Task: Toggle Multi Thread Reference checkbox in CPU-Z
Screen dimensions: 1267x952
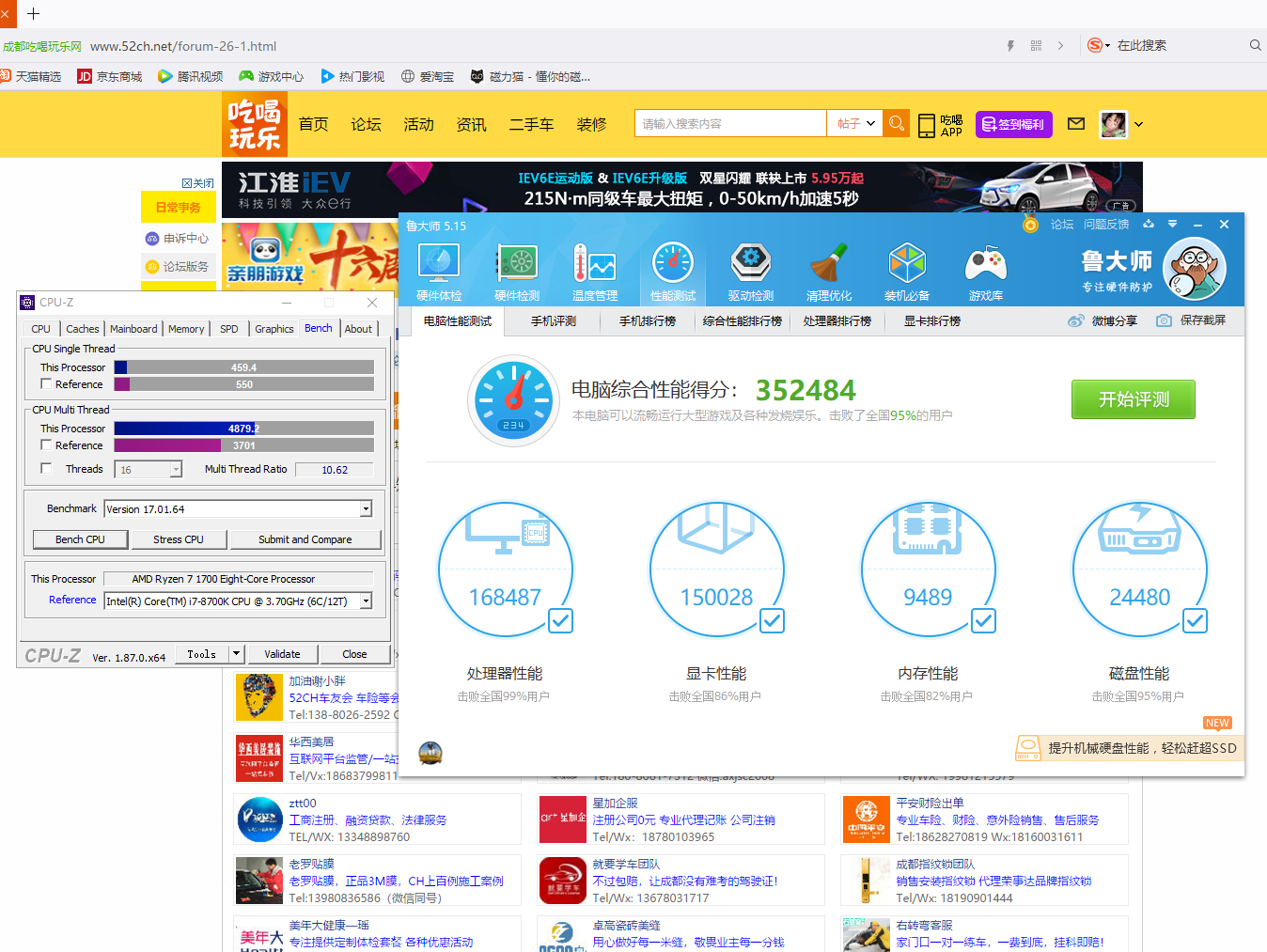Action: coord(46,445)
